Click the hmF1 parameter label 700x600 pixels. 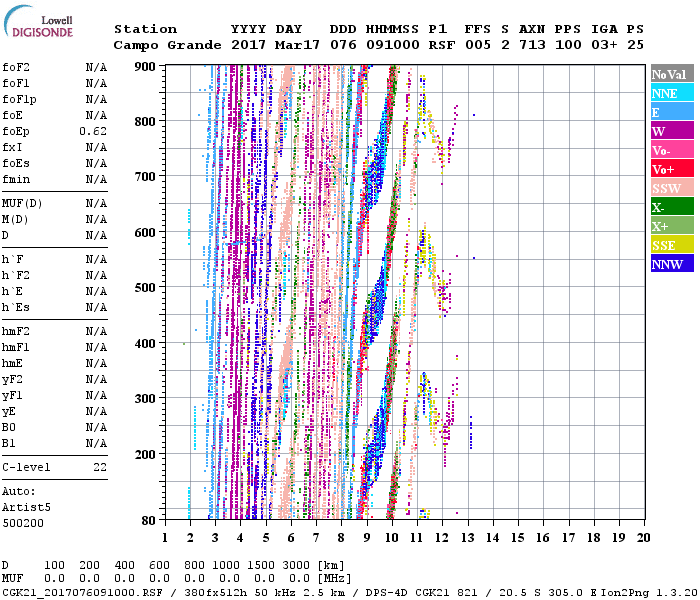[16, 347]
